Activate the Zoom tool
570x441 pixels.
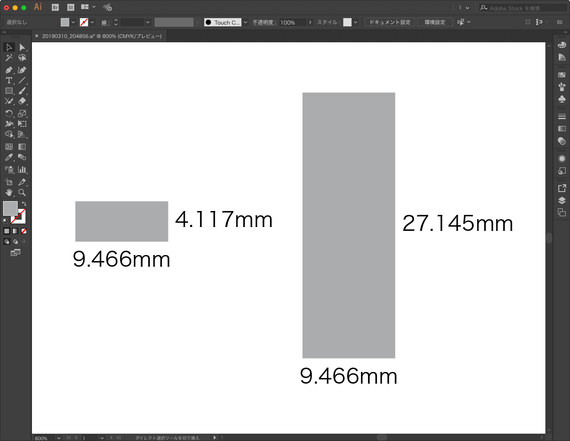point(22,193)
